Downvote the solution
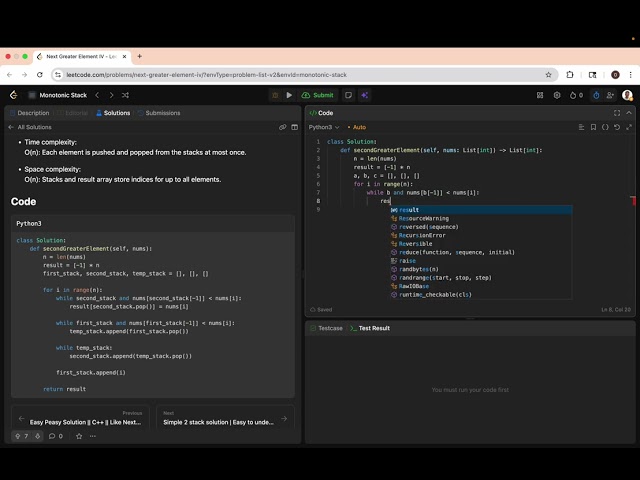 tap(38, 436)
